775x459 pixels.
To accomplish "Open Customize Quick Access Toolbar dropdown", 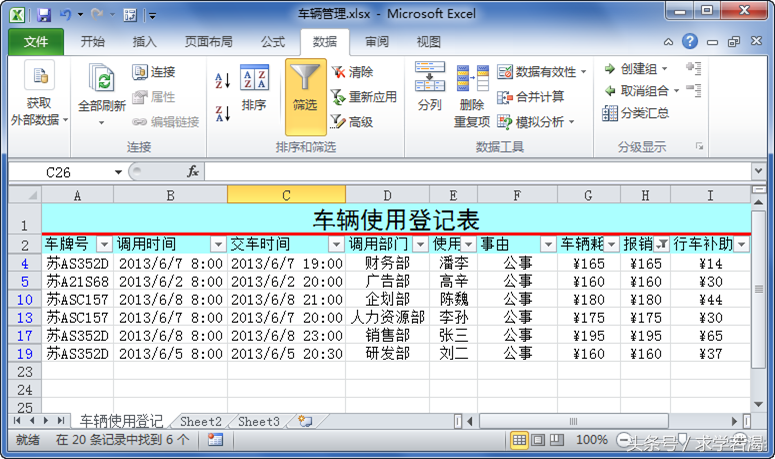I will [x=153, y=16].
